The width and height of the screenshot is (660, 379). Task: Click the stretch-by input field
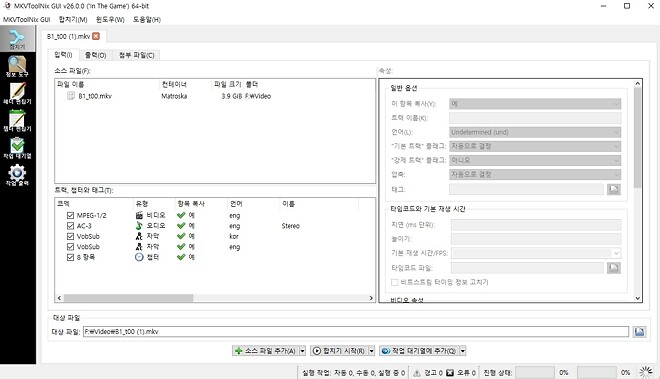click(536, 239)
